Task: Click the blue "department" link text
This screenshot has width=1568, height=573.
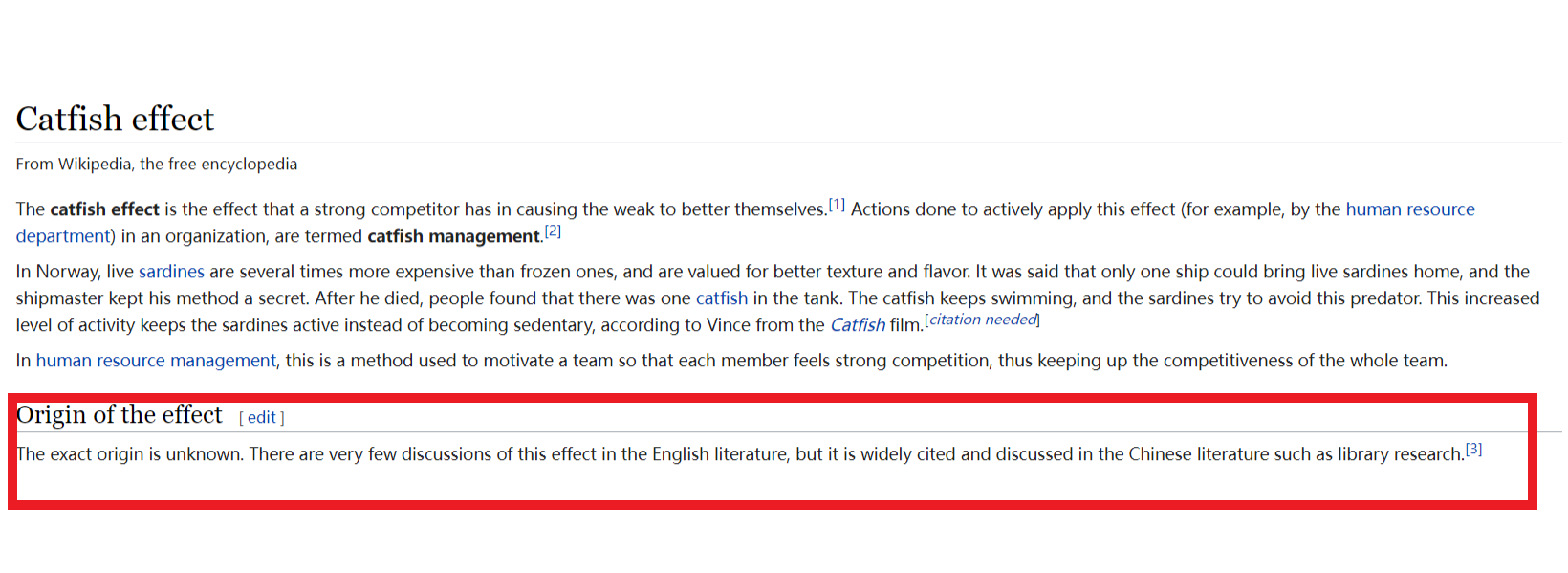Action: (62, 236)
